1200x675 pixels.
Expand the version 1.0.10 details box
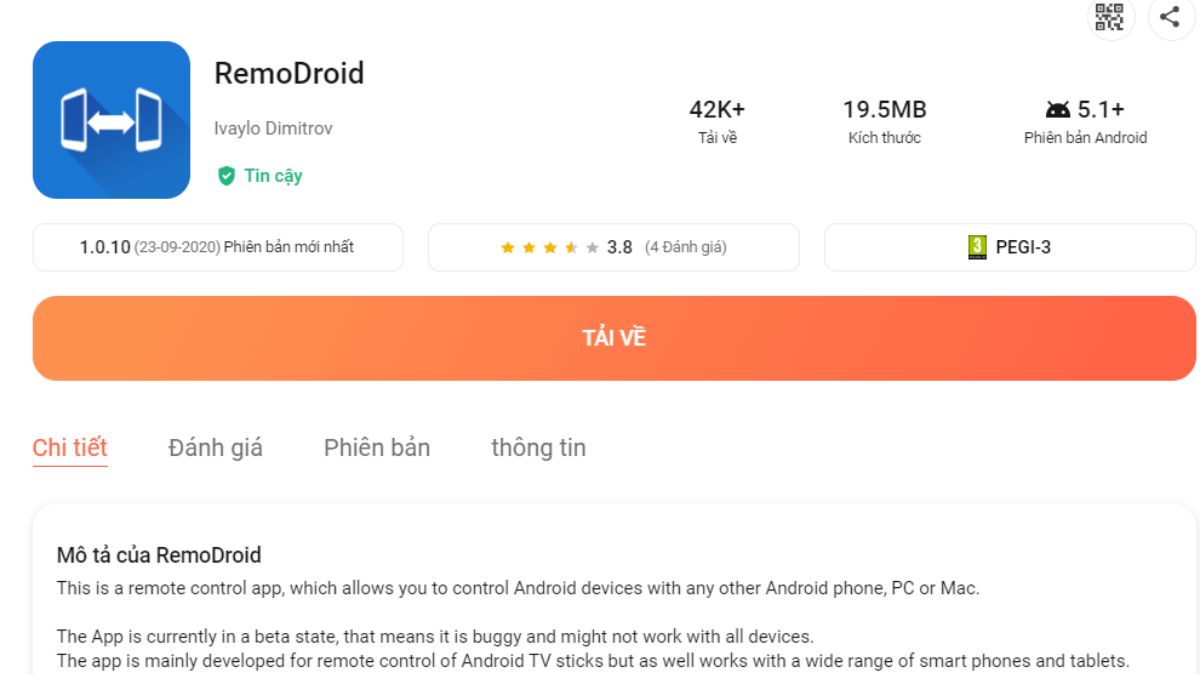click(x=218, y=246)
